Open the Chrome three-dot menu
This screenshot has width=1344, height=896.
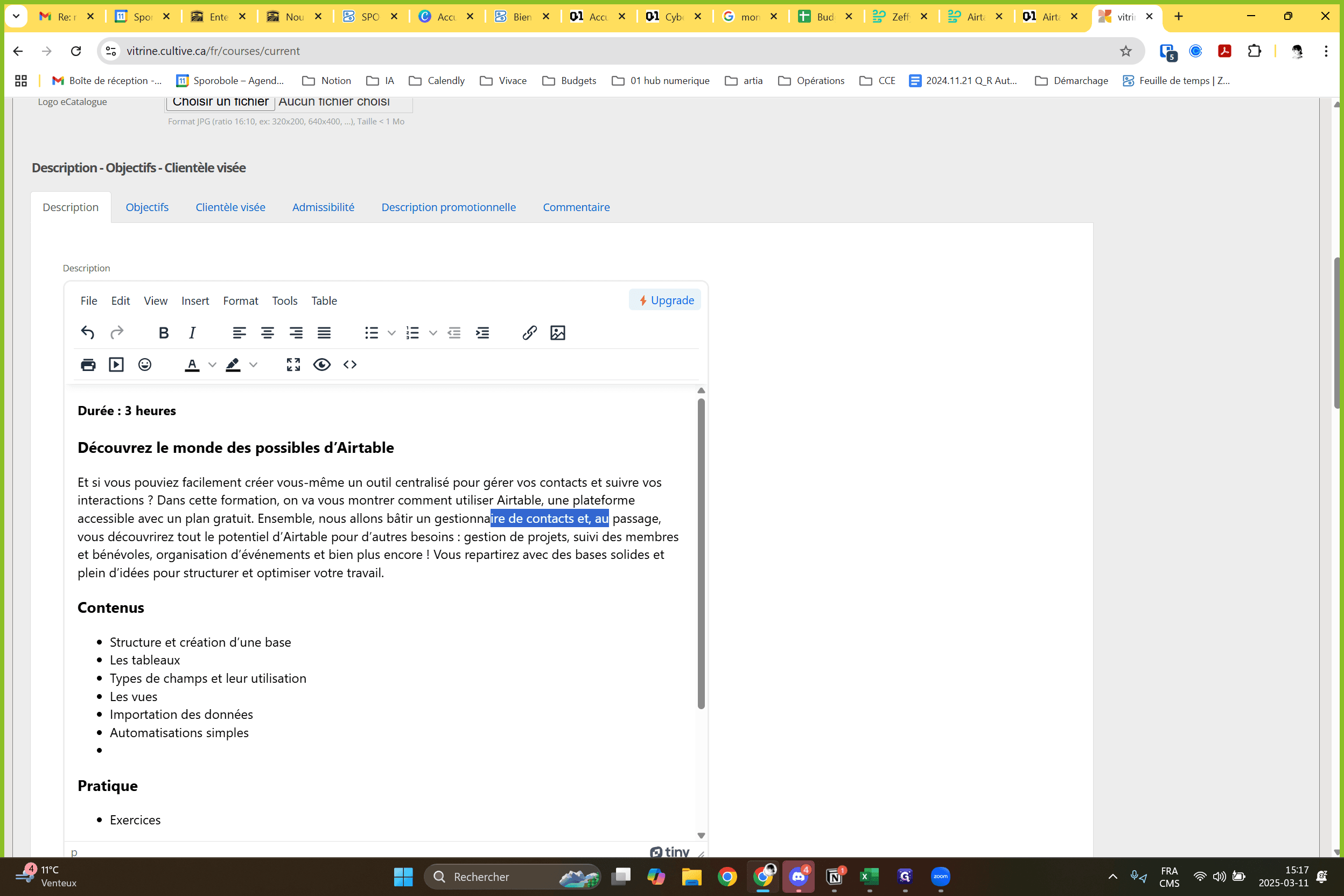[1326, 51]
